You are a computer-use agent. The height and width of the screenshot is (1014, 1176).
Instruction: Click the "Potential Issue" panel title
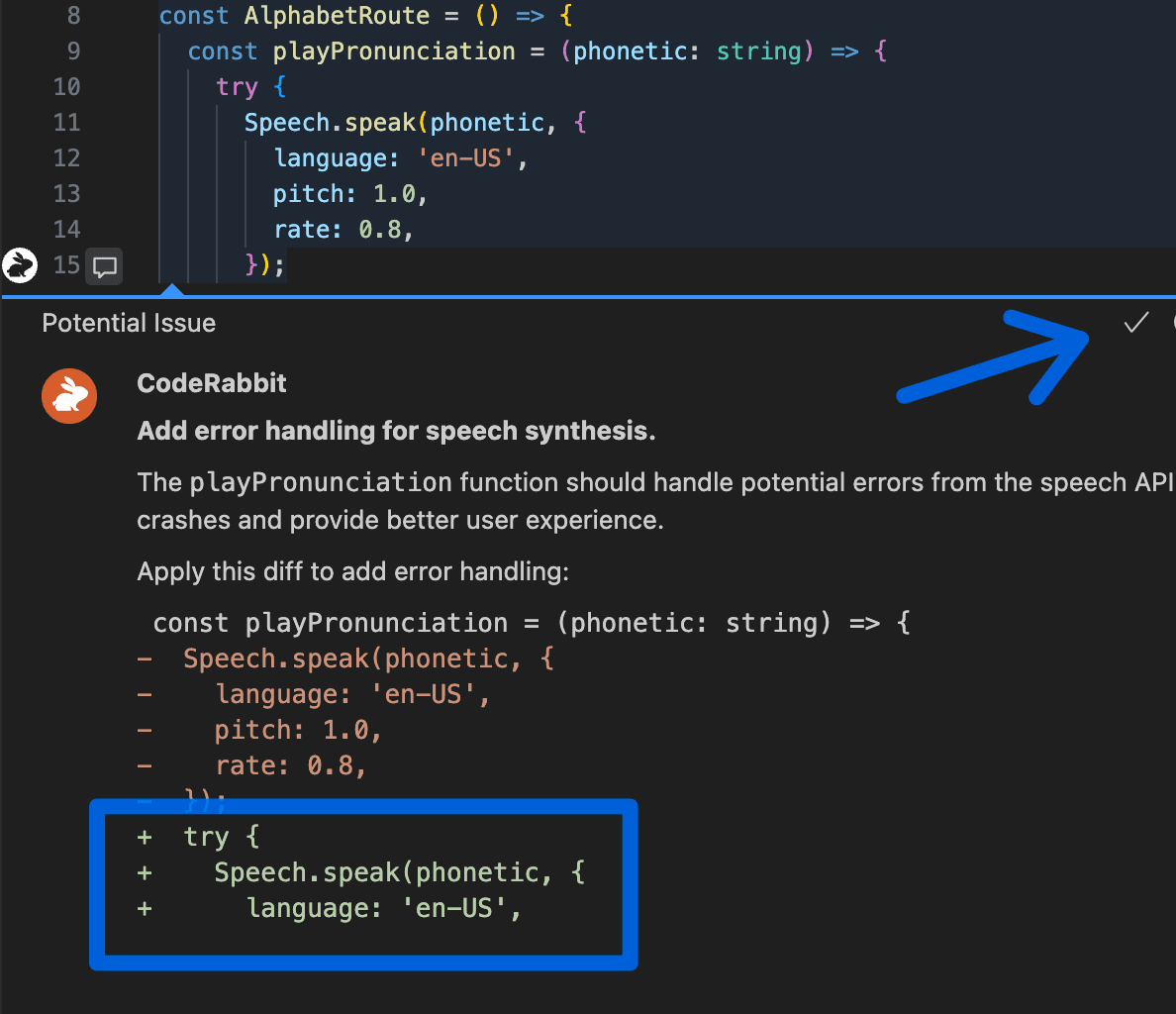coord(129,323)
